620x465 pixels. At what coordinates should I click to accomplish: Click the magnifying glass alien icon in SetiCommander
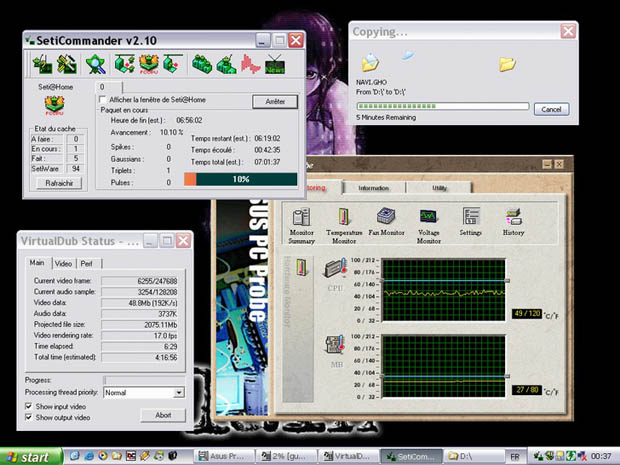click(x=96, y=64)
